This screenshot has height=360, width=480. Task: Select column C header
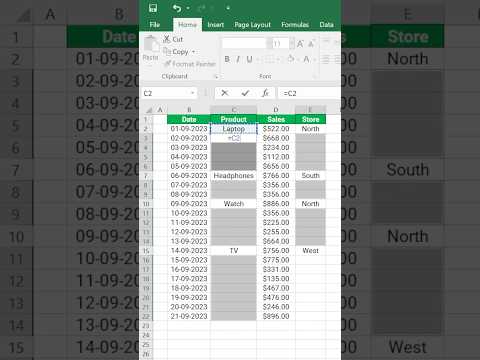click(234, 110)
